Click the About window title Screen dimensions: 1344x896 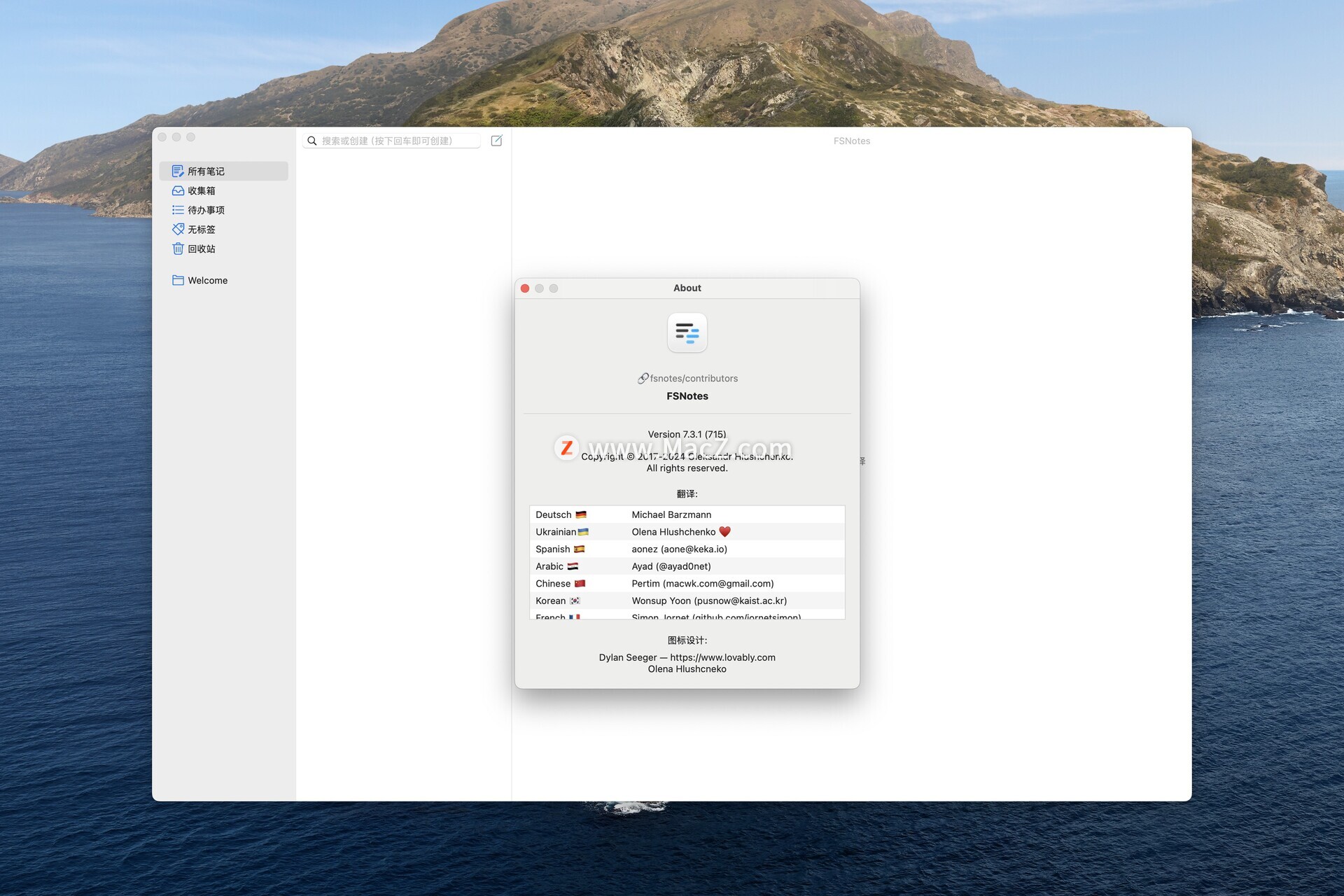[687, 288]
